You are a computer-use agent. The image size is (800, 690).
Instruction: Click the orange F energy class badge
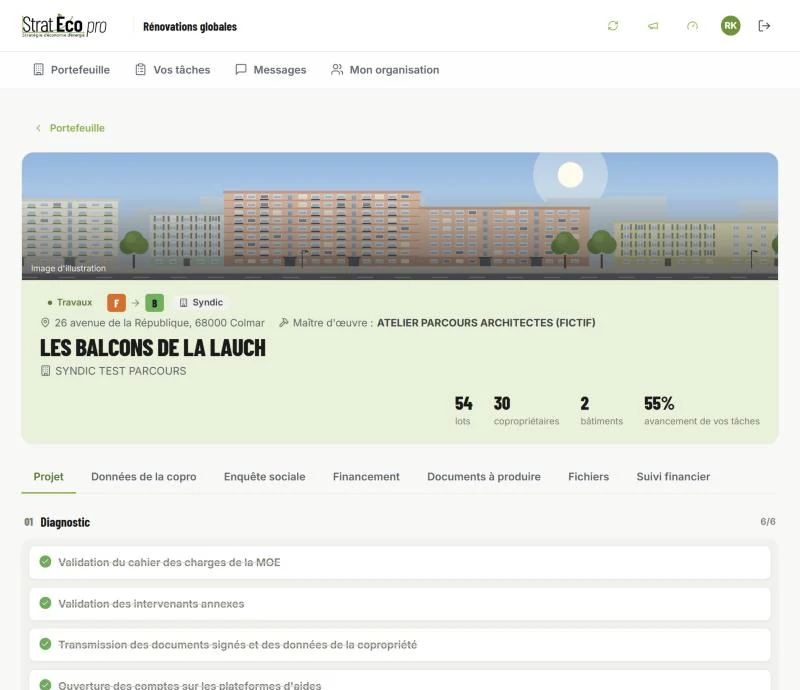coord(116,303)
